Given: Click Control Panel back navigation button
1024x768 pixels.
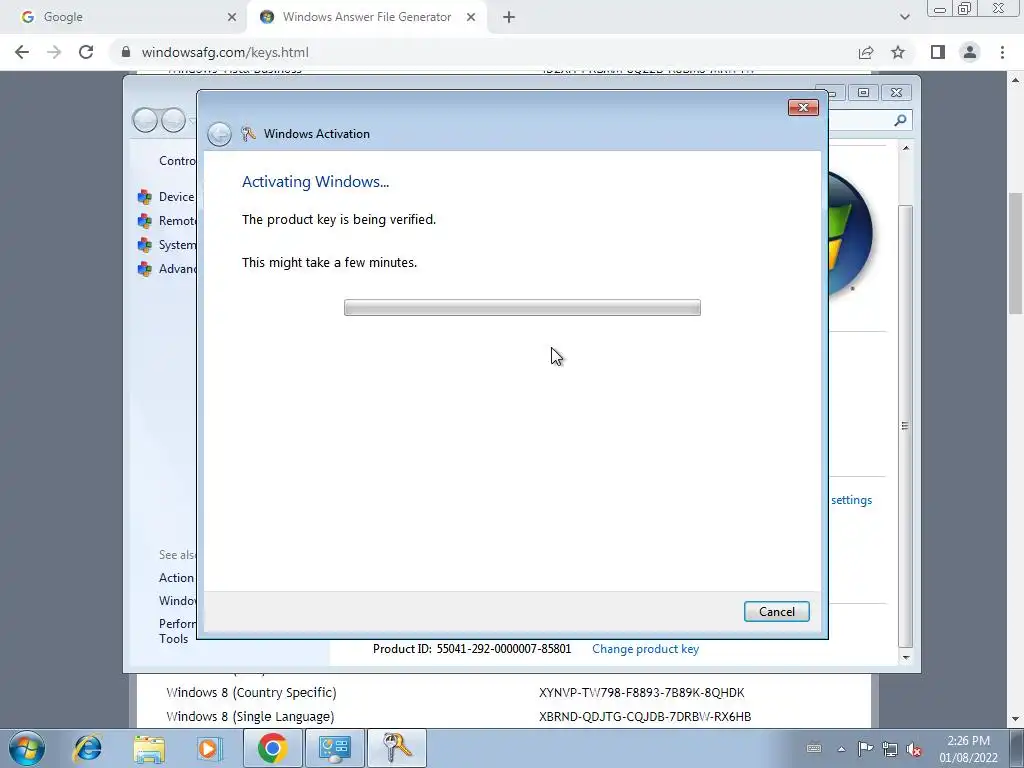Looking at the screenshot, I should 145,120.
